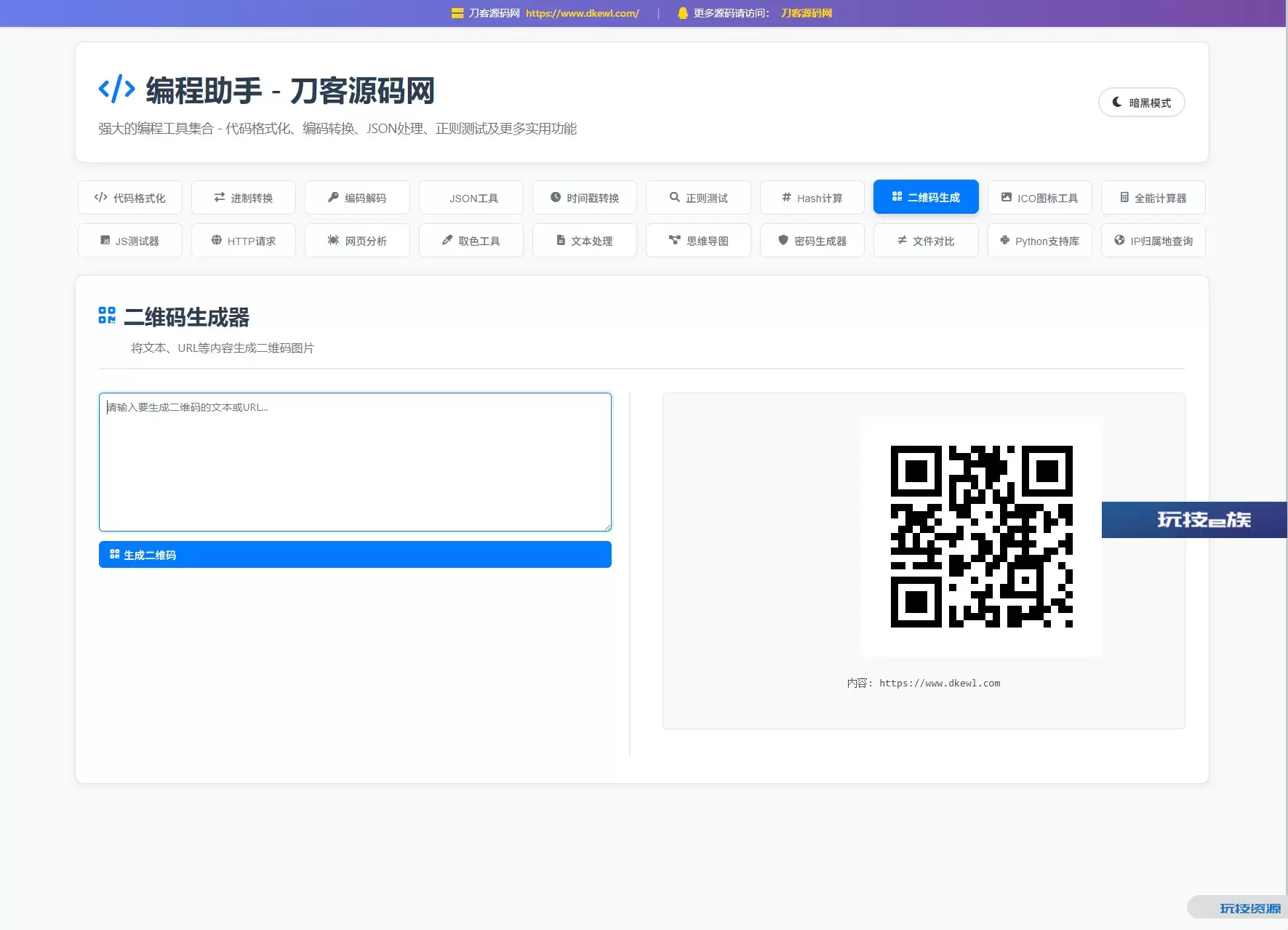Click the image icon on ICO图标工具

click(x=1007, y=197)
